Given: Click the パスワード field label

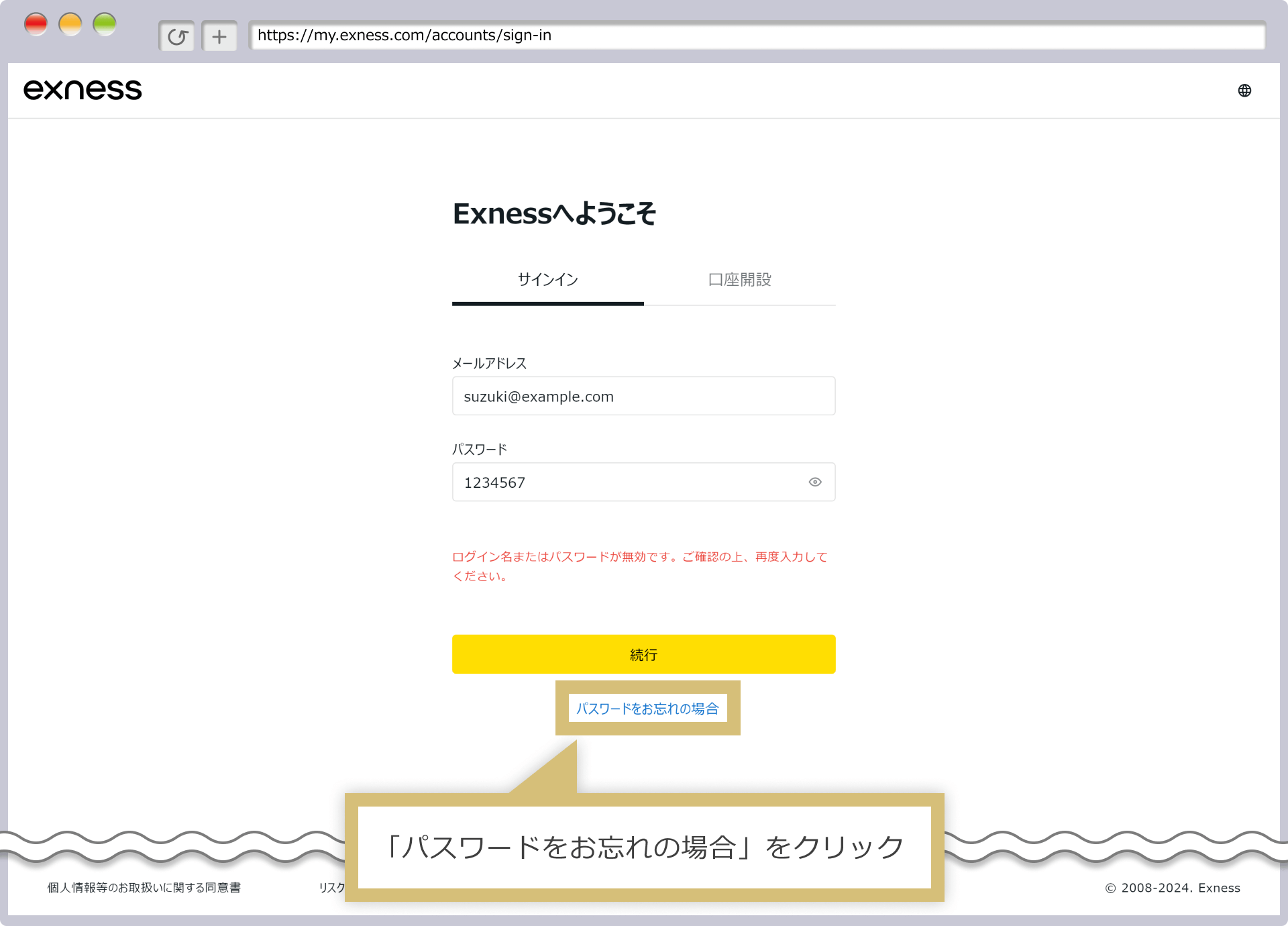Looking at the screenshot, I should point(480,449).
